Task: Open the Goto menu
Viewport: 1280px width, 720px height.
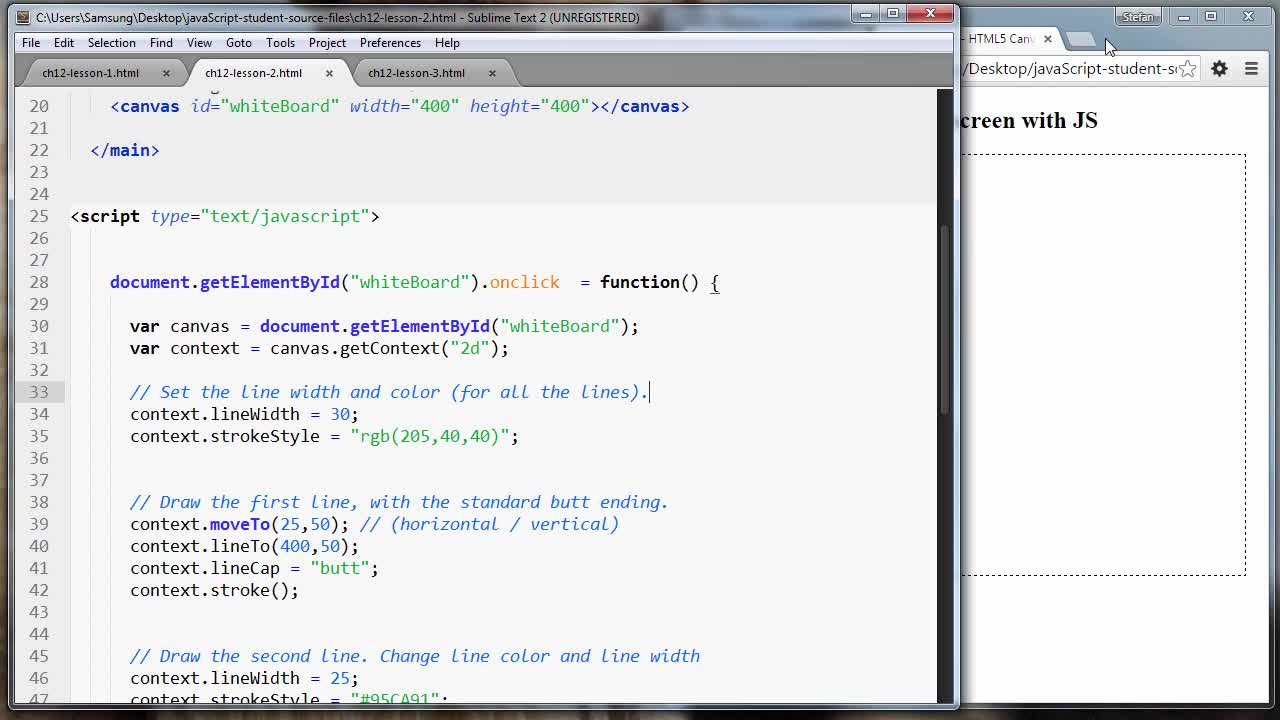Action: (239, 43)
